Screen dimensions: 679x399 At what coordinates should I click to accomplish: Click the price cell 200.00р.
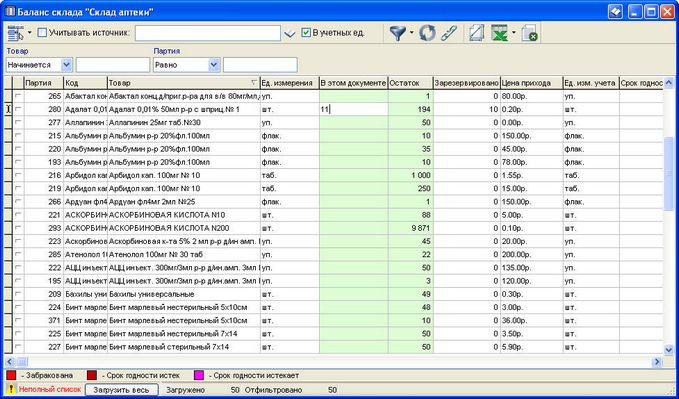click(x=531, y=254)
